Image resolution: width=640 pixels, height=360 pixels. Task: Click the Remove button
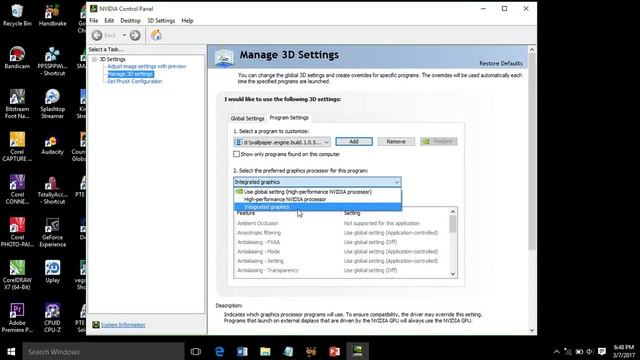coord(396,142)
